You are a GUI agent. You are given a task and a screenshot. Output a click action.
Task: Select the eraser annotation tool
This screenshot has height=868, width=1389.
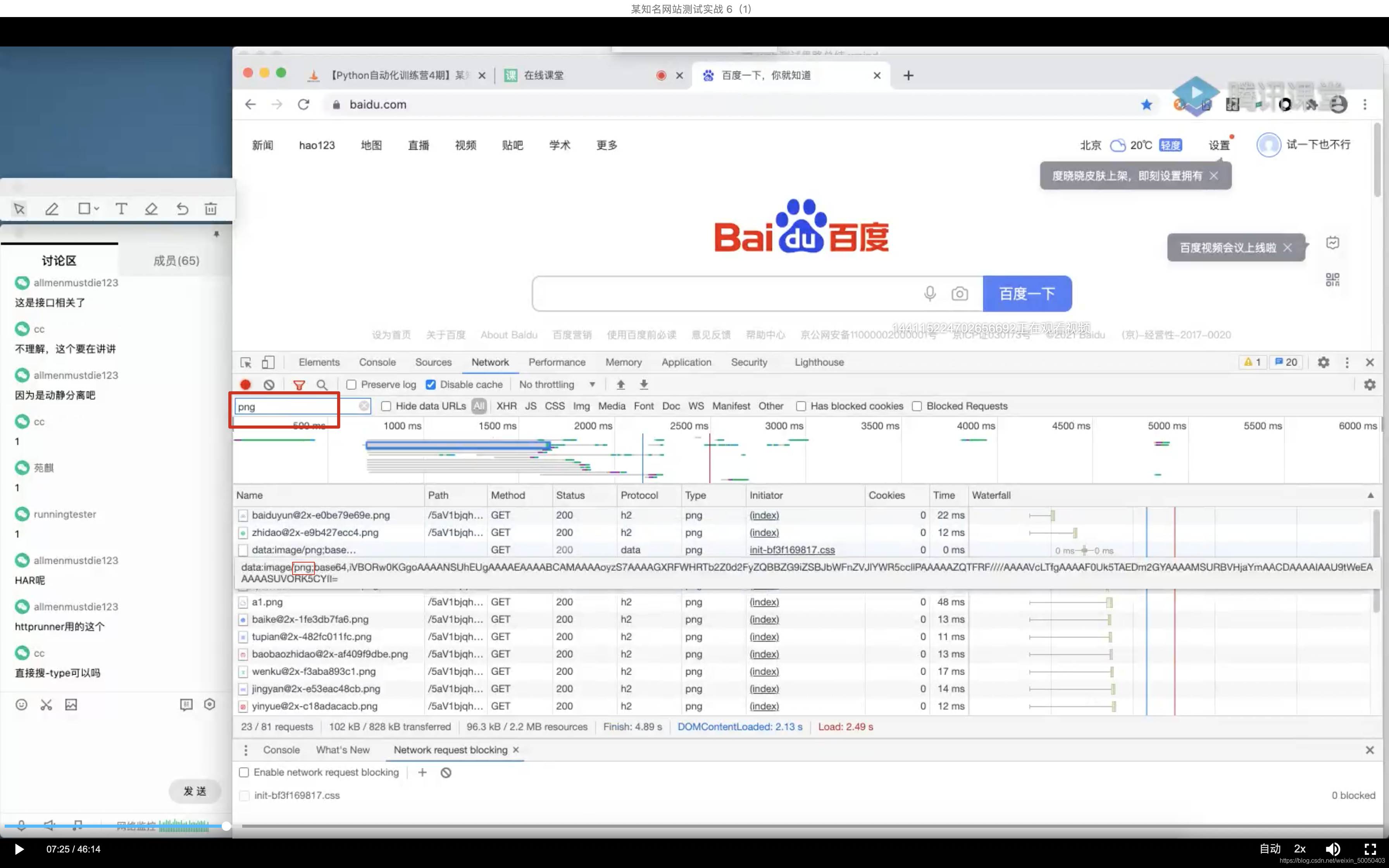pos(152,209)
